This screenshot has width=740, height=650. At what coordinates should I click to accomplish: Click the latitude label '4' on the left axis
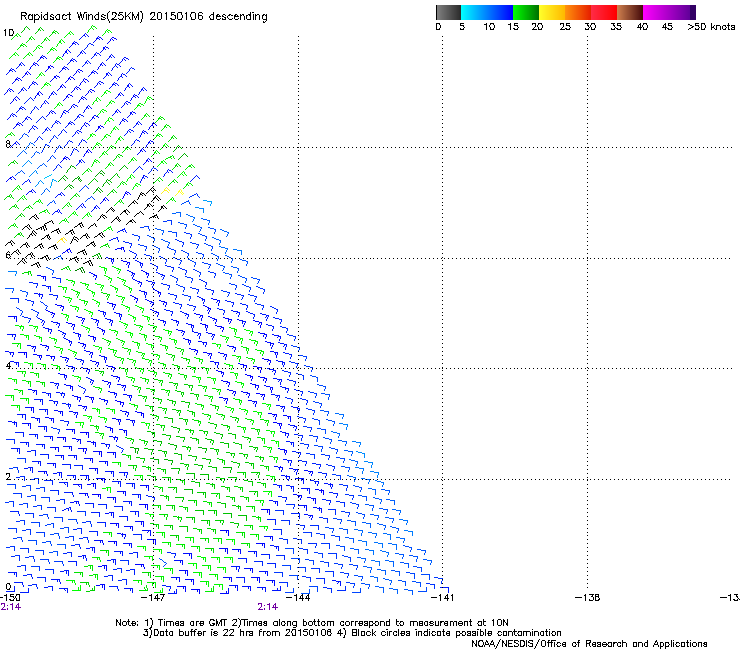(x=8, y=365)
